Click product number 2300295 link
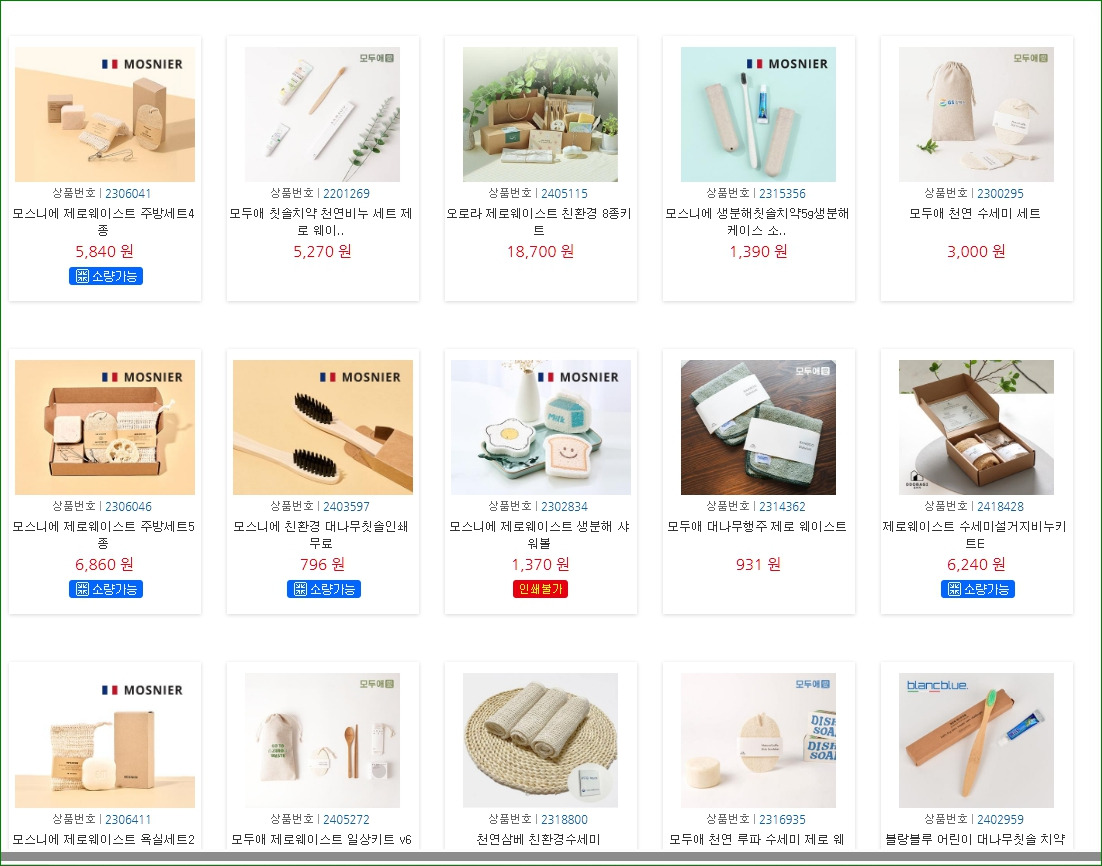Viewport: 1102px width, 866px height. 1000,193
